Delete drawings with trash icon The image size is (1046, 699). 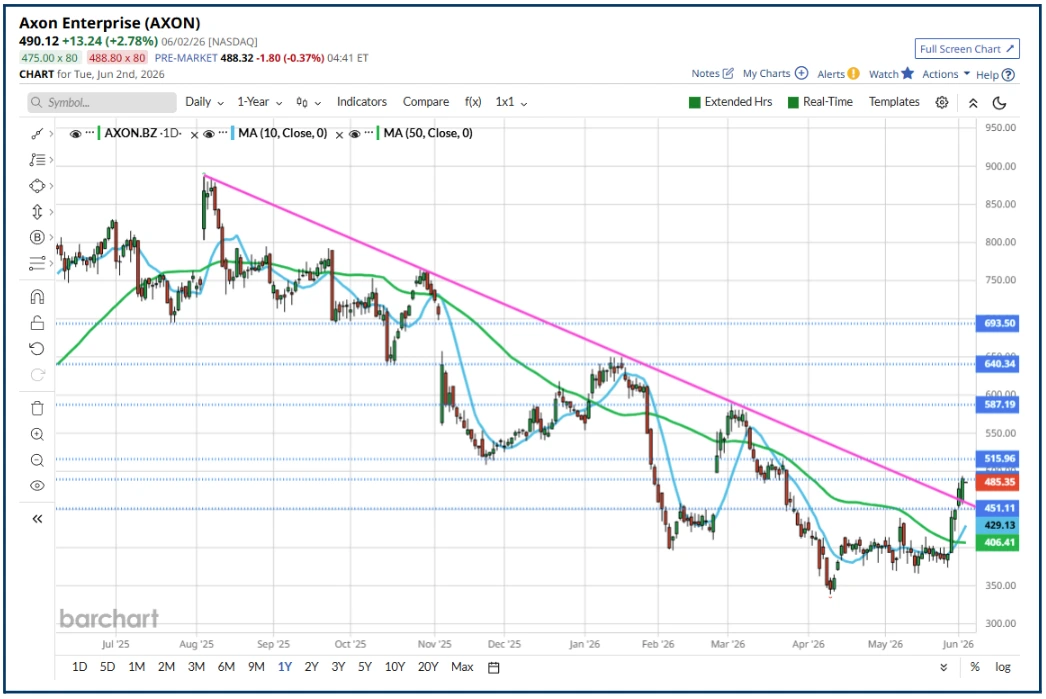point(37,408)
